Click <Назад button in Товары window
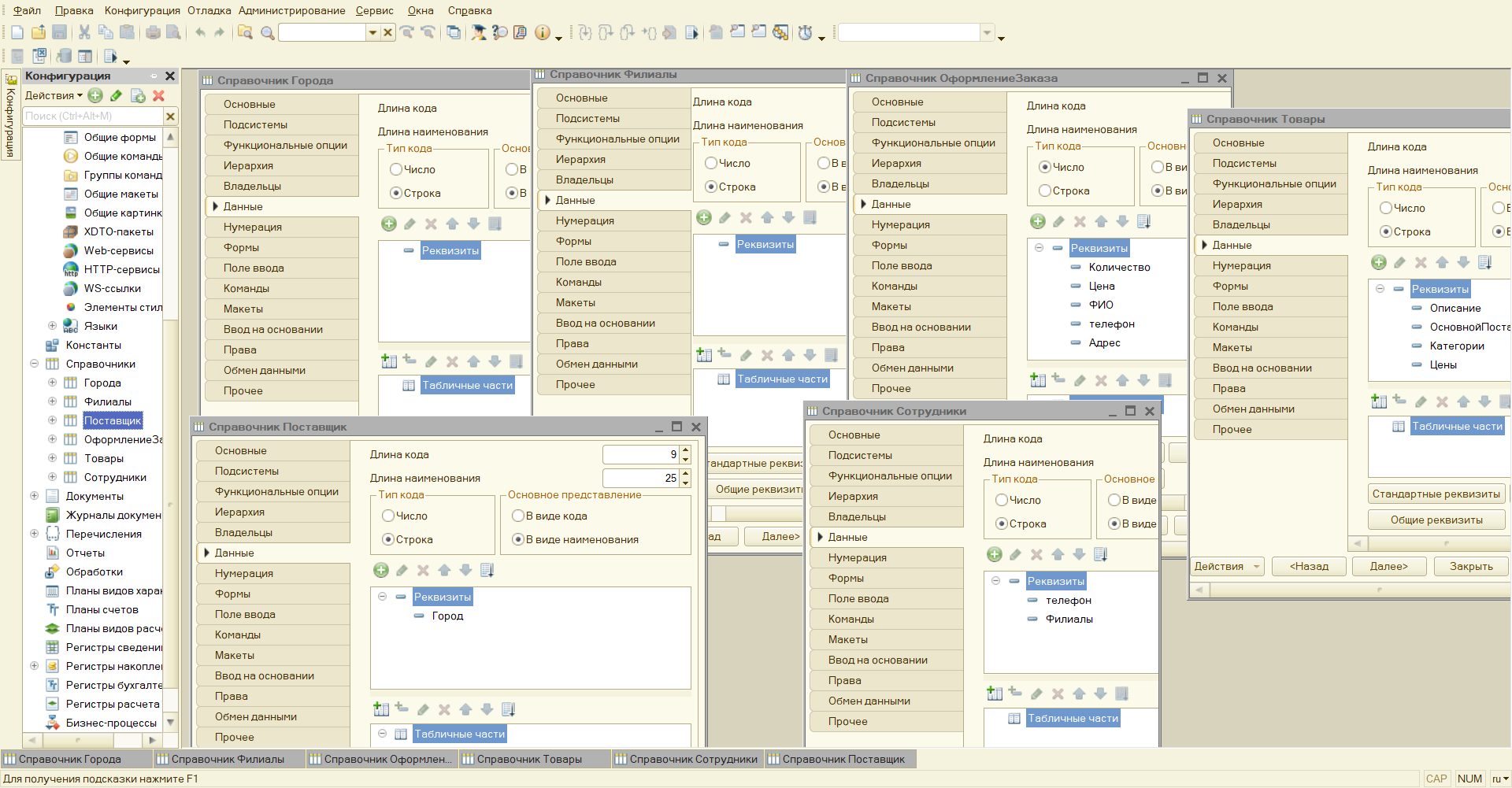This screenshot has height=788, width=1512. pyautogui.click(x=1309, y=566)
